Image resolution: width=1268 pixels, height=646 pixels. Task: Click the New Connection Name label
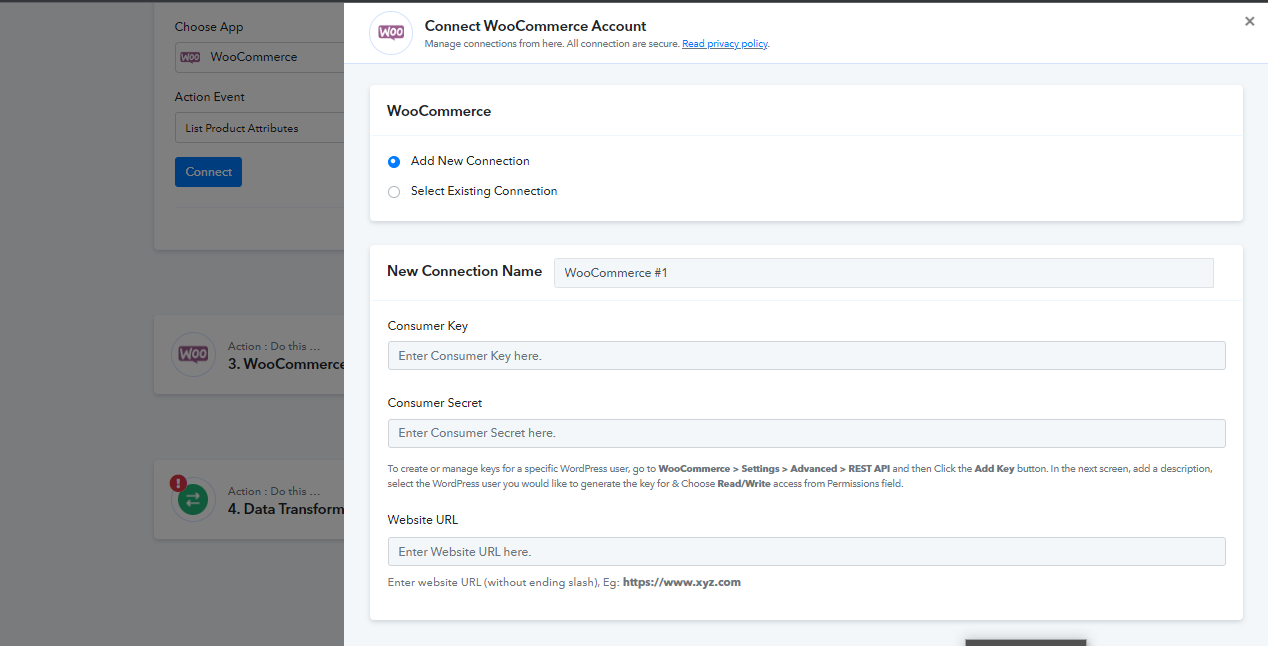[464, 271]
